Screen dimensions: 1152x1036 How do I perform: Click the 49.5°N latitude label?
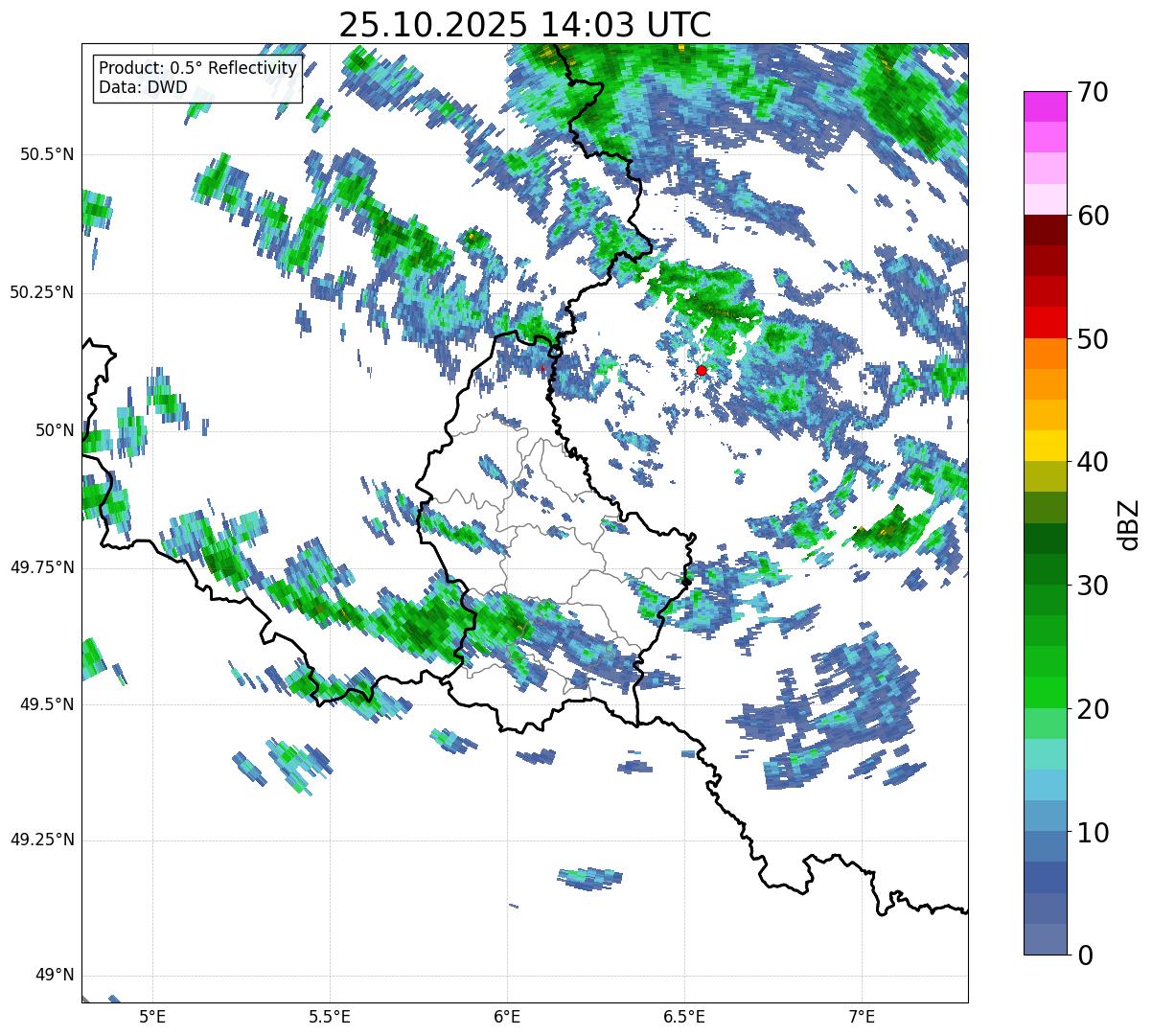[x=47, y=704]
